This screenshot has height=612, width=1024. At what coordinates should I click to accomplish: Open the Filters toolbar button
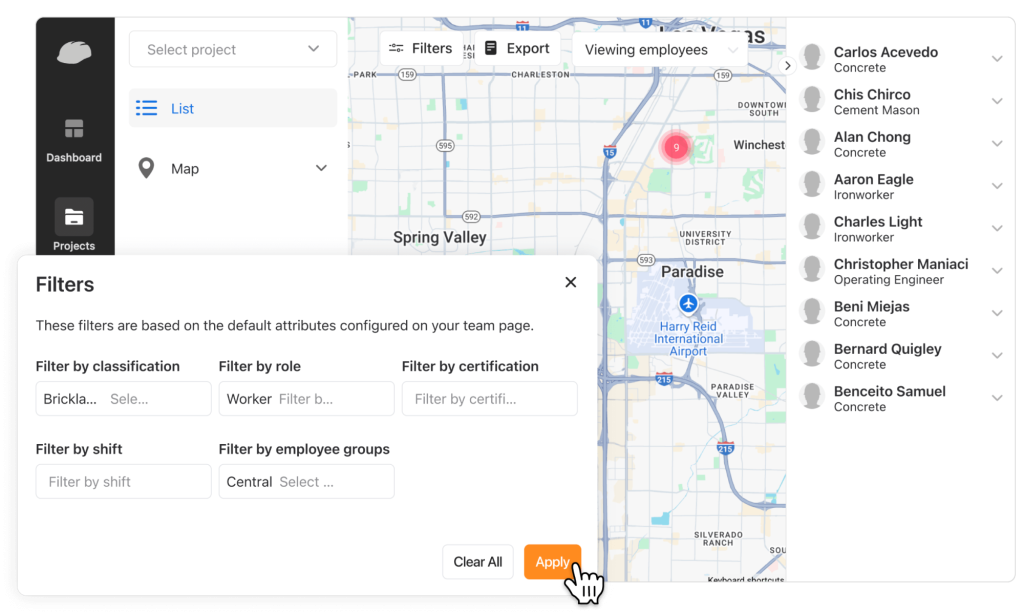click(x=421, y=48)
